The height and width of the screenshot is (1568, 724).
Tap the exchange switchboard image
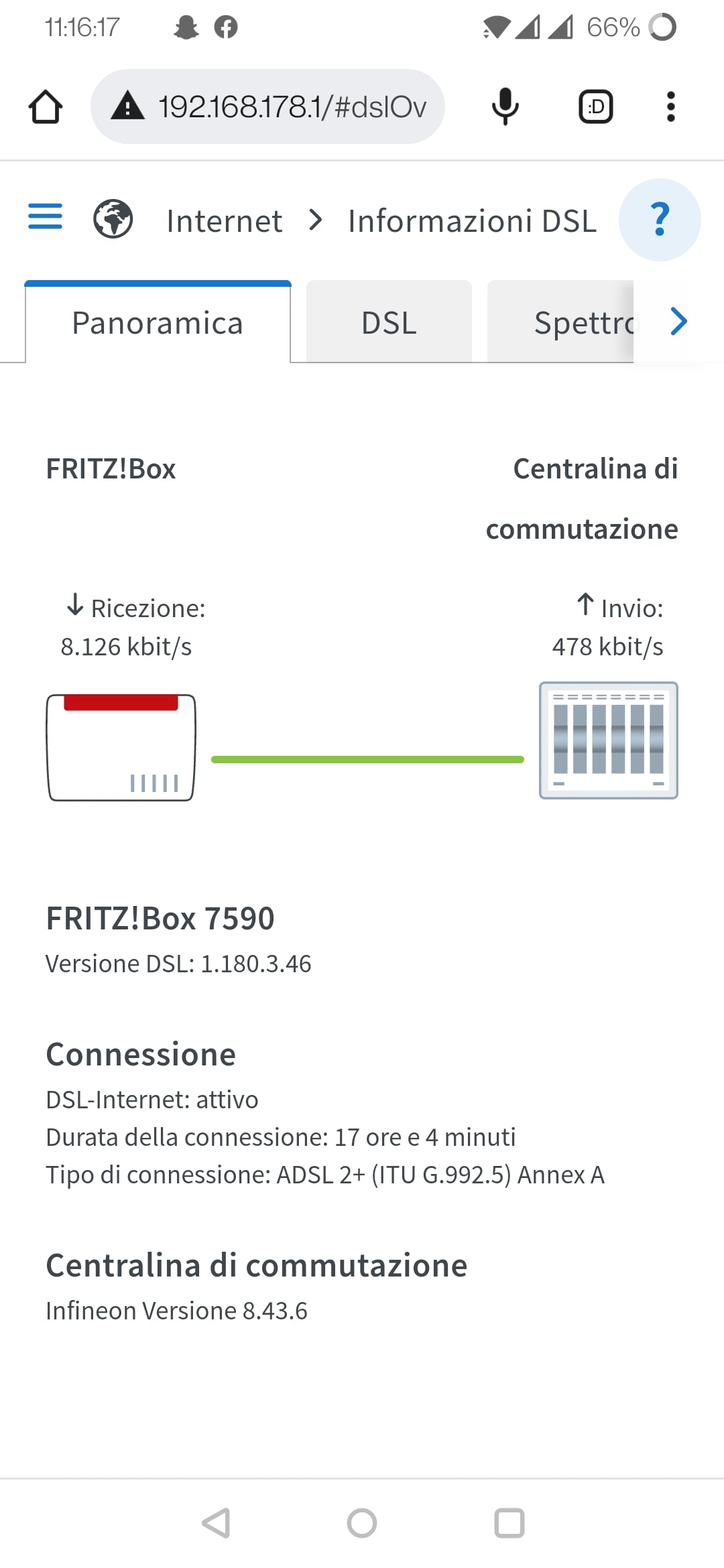tap(608, 740)
